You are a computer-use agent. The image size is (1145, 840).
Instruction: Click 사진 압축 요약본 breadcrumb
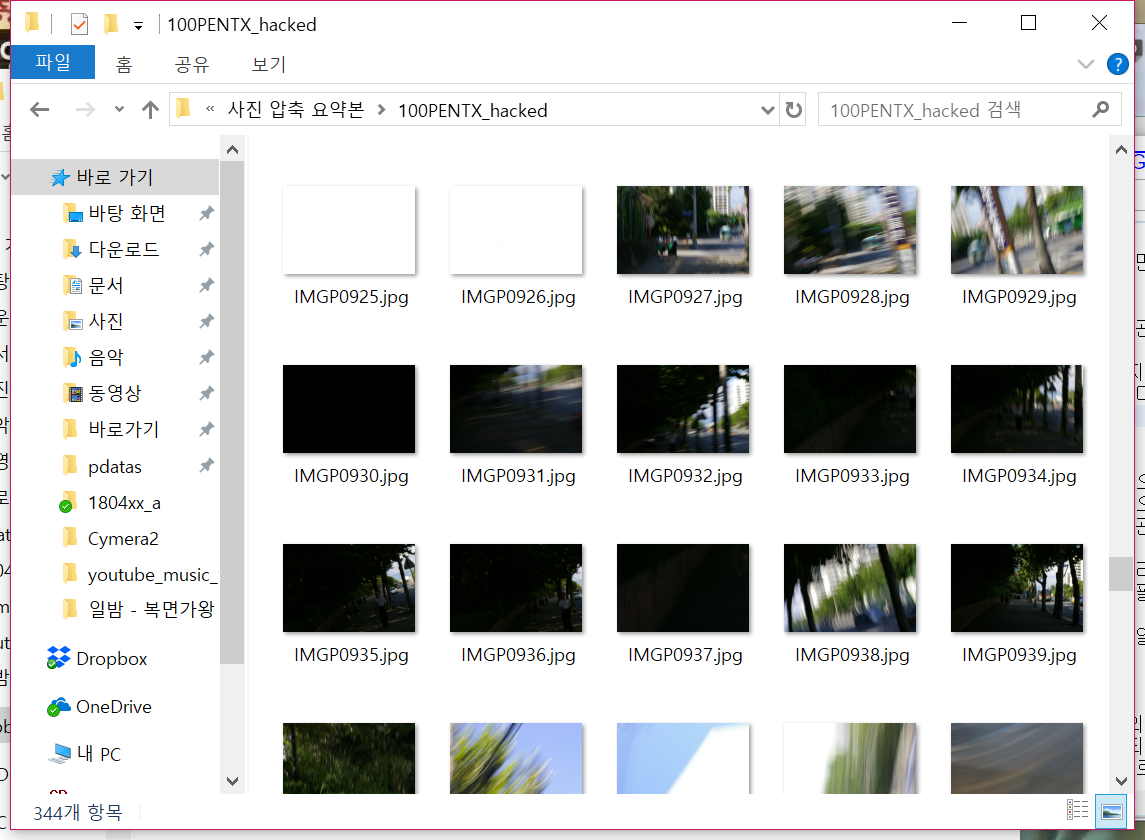[296, 110]
